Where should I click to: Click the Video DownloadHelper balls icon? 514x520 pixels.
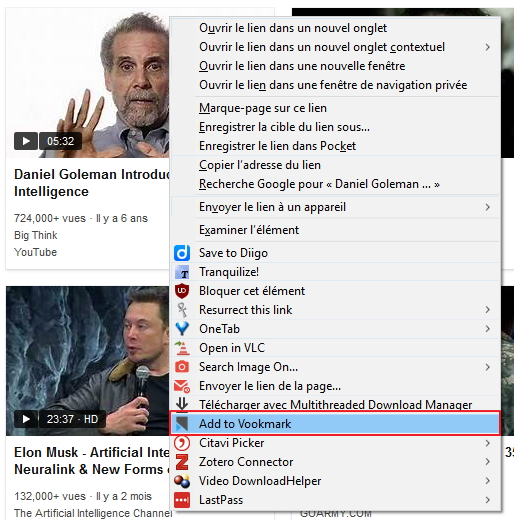pos(182,481)
